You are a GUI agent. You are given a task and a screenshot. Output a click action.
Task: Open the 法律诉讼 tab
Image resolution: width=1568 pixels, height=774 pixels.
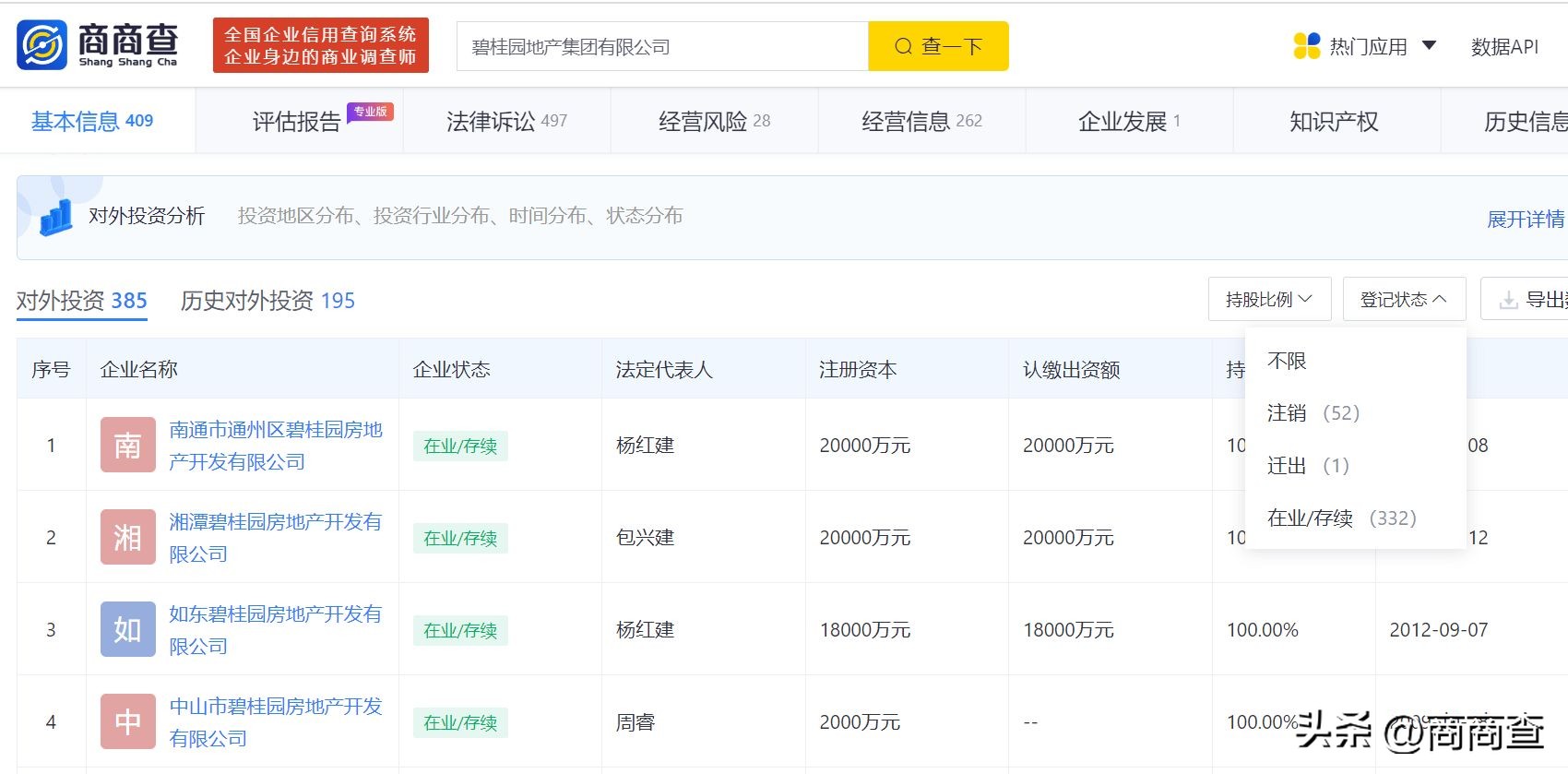click(506, 121)
